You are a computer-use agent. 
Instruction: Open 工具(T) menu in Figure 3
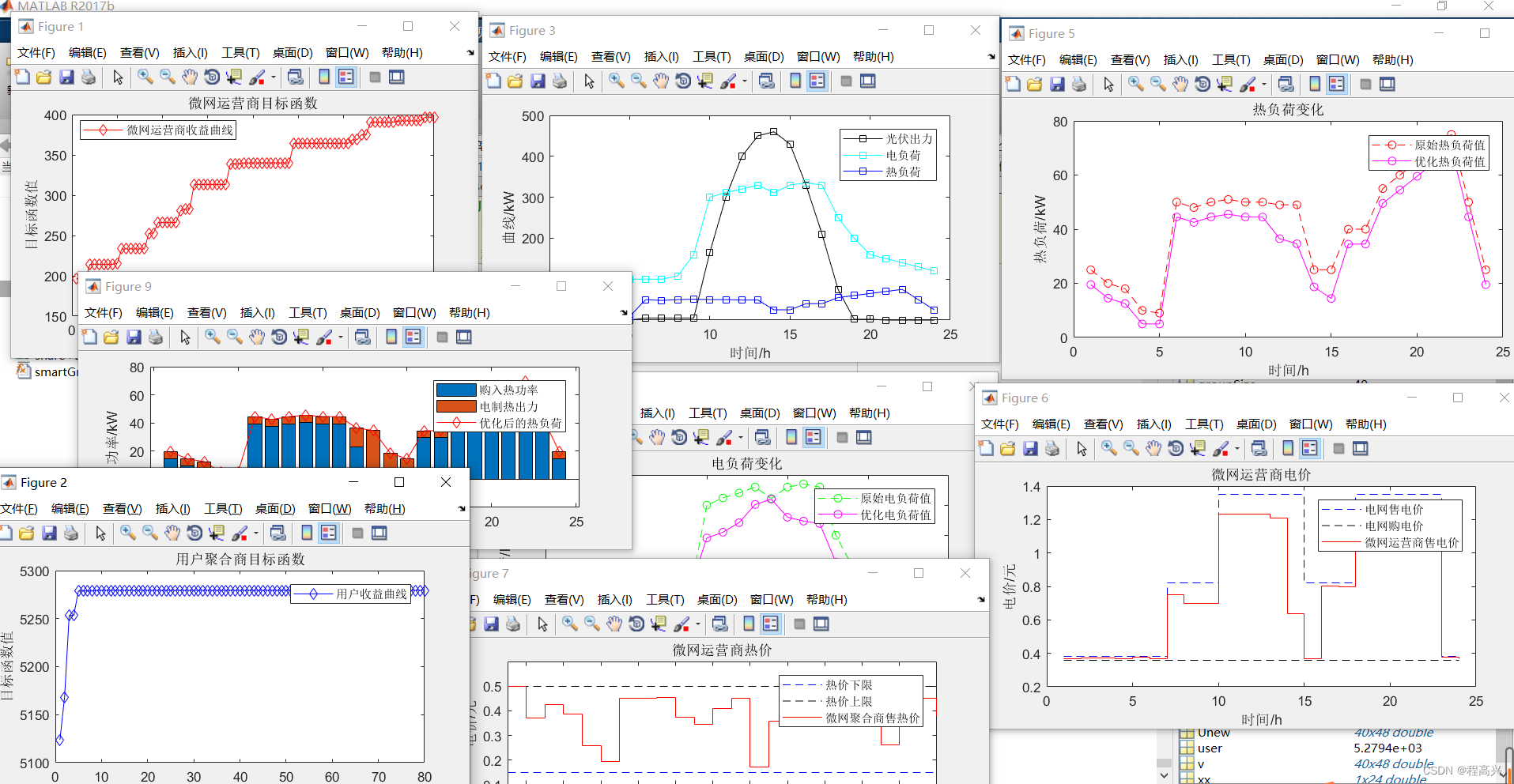coord(712,56)
